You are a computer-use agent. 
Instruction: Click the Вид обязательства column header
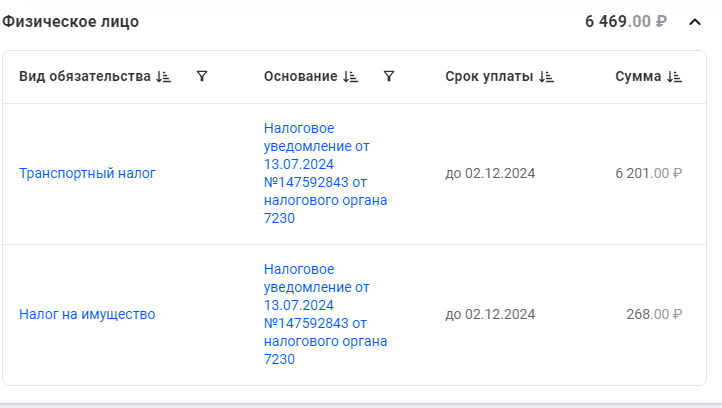pos(85,76)
